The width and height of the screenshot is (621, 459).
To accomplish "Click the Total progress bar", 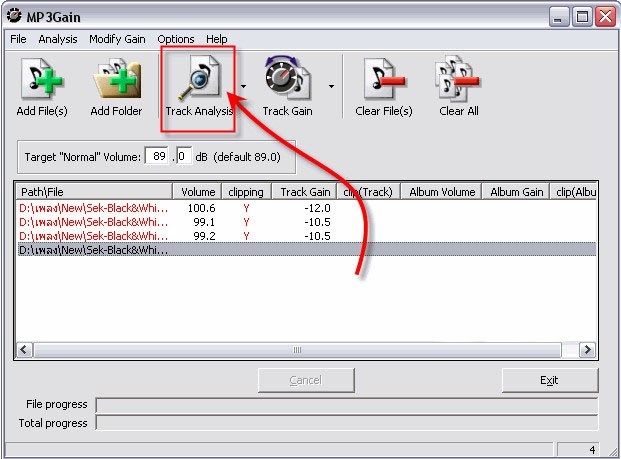I will pyautogui.click(x=347, y=423).
